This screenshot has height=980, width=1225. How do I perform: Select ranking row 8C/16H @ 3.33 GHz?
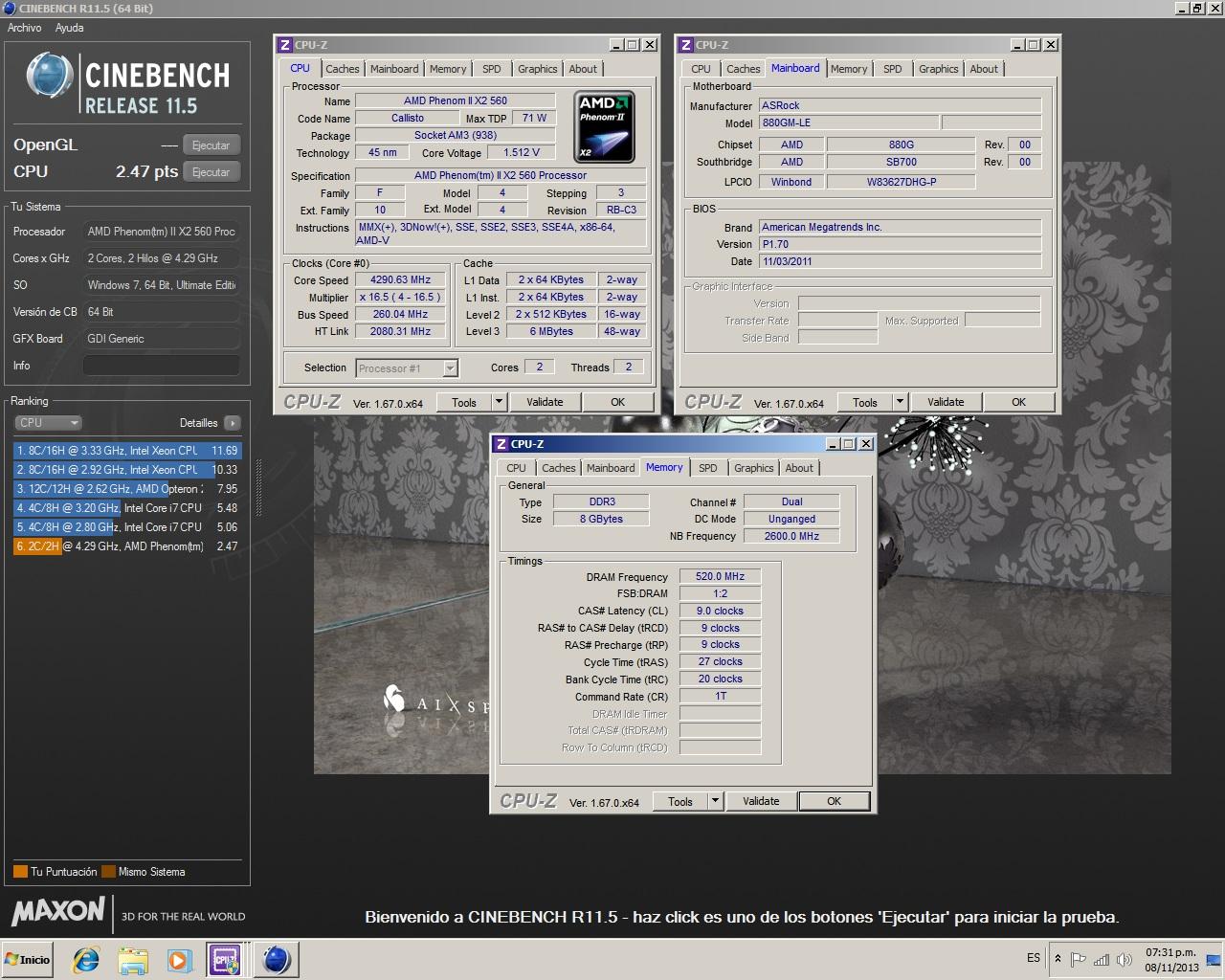pyautogui.click(x=126, y=451)
